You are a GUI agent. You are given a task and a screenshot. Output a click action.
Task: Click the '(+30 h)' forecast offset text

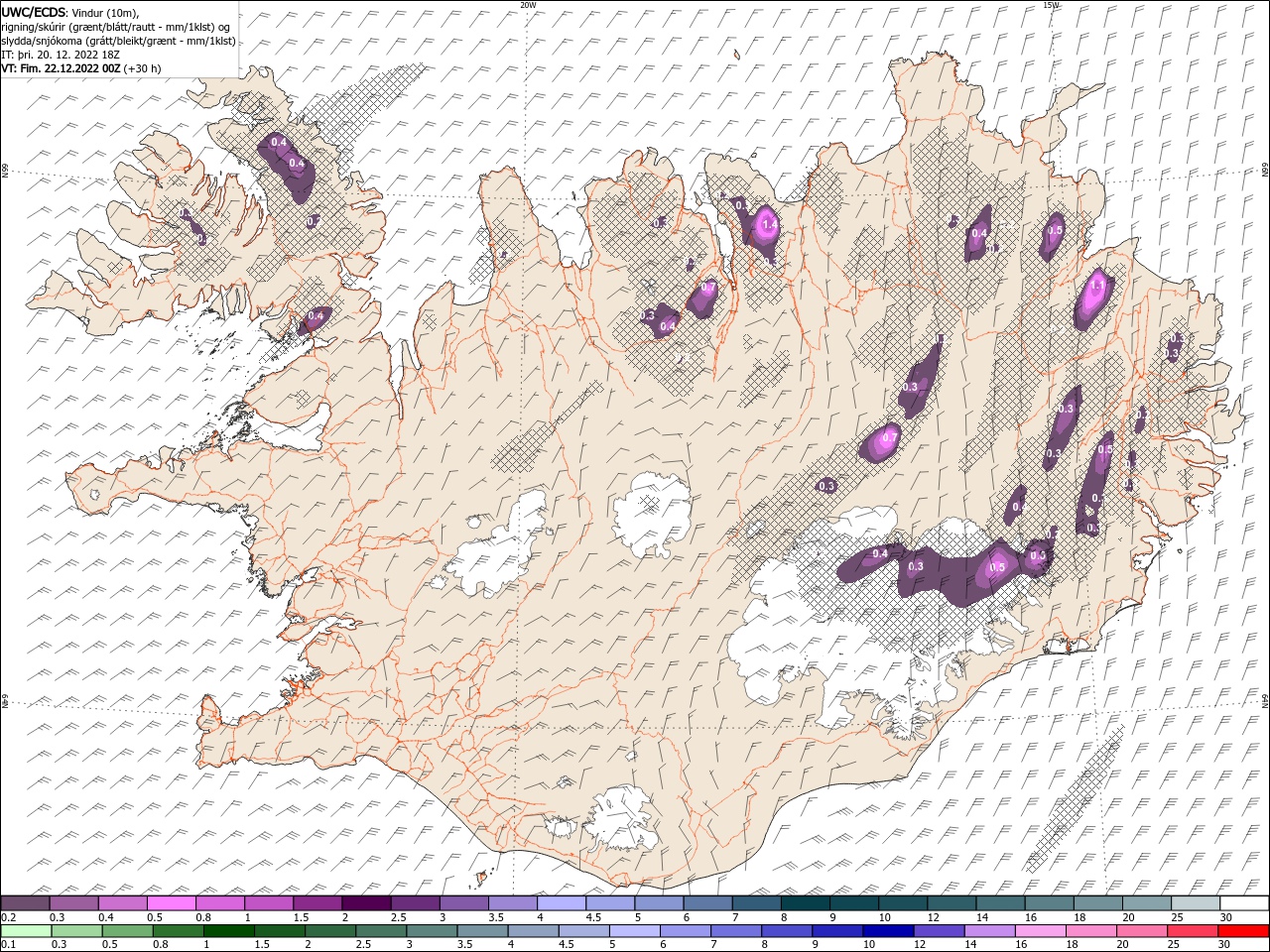(143, 68)
